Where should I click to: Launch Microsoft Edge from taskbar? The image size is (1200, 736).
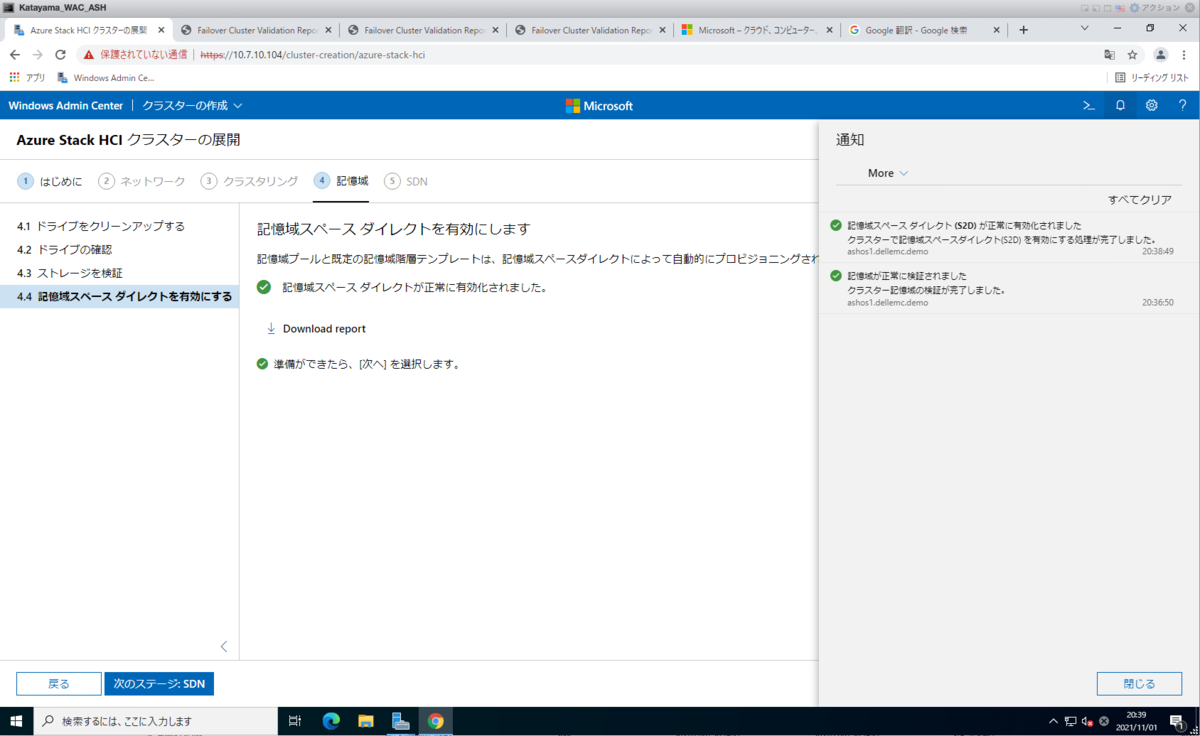click(331, 720)
